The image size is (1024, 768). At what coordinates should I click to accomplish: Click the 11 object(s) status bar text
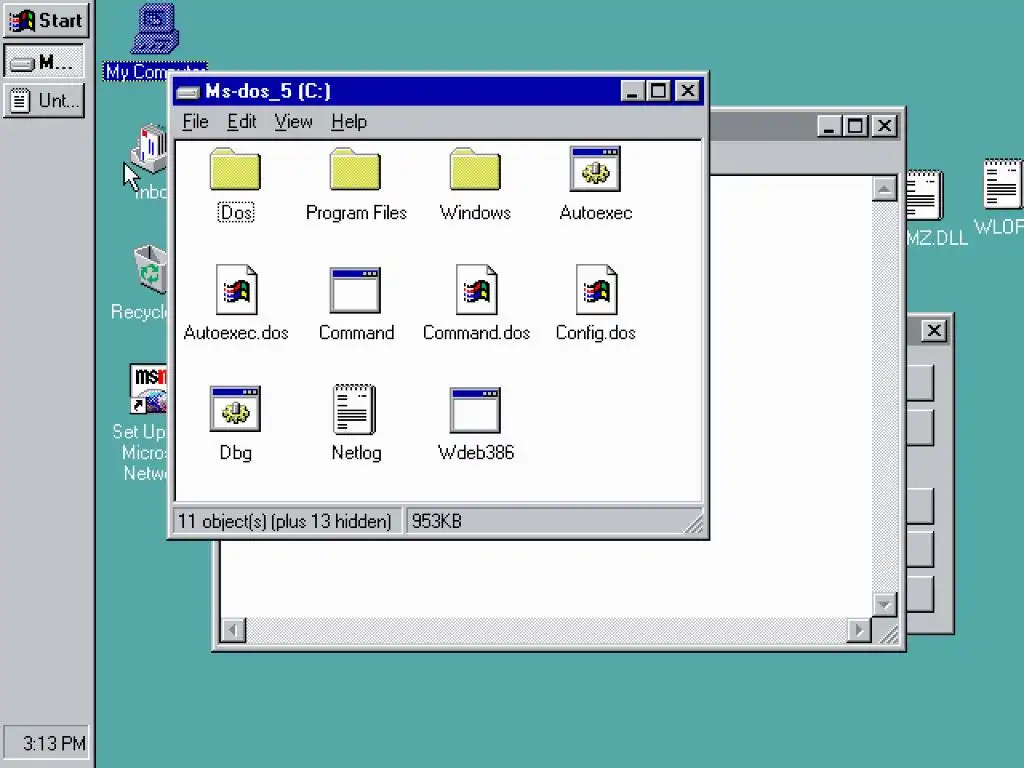[x=284, y=521]
